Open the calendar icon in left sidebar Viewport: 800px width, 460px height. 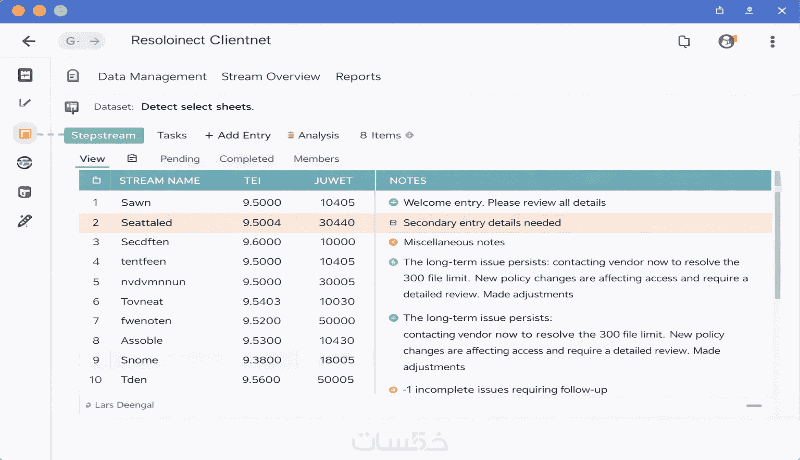[x=25, y=75]
